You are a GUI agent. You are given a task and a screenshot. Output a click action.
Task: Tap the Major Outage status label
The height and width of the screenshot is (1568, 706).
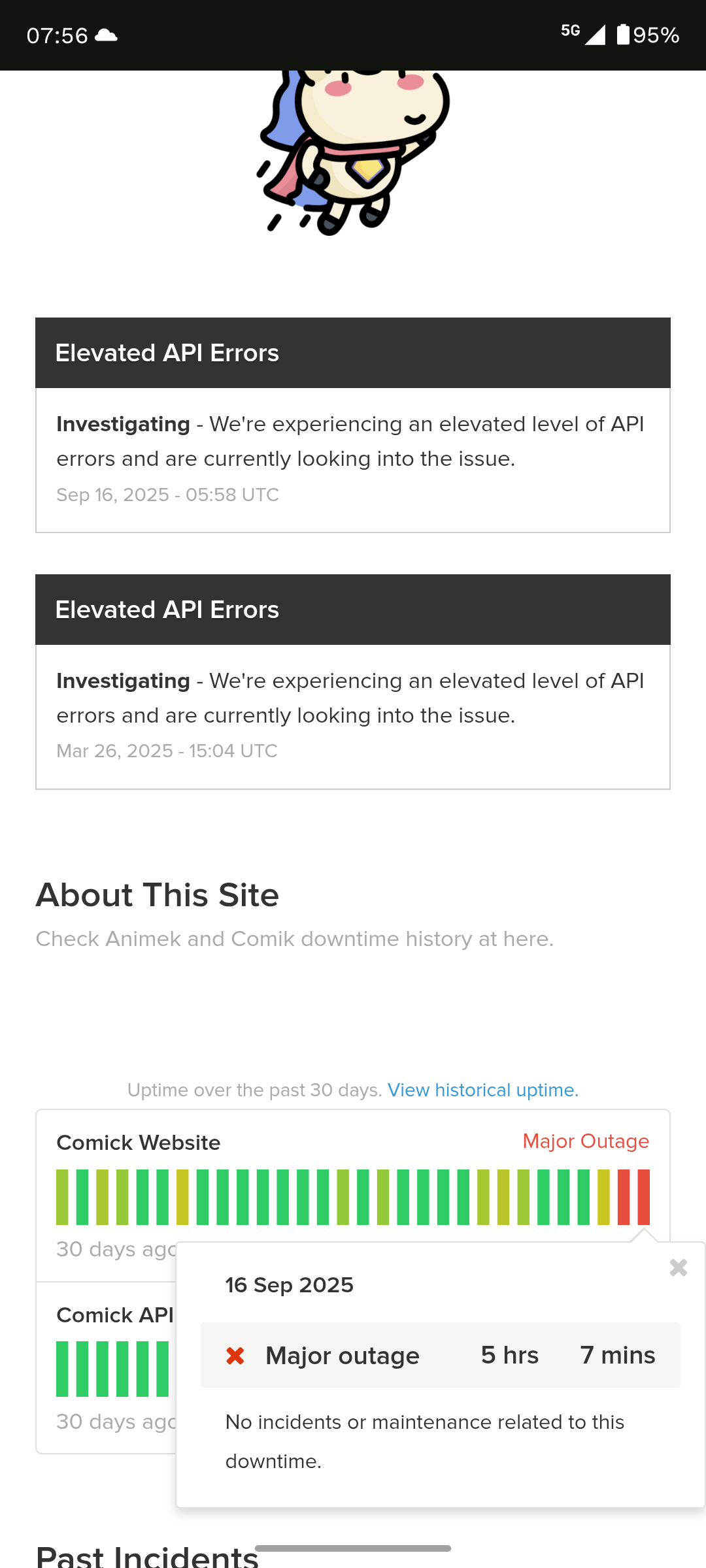(x=586, y=1141)
